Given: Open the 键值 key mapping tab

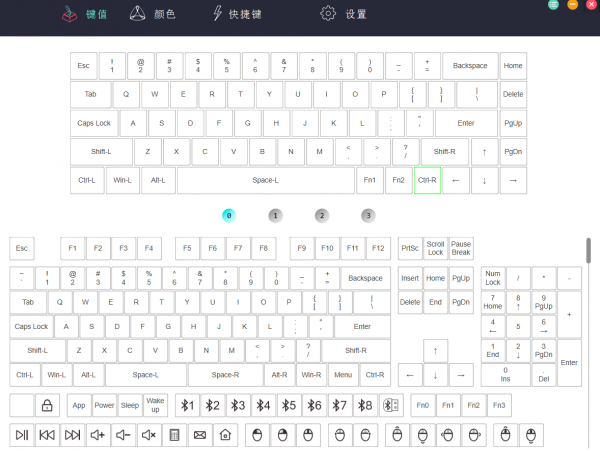Looking at the screenshot, I should click(84, 14).
